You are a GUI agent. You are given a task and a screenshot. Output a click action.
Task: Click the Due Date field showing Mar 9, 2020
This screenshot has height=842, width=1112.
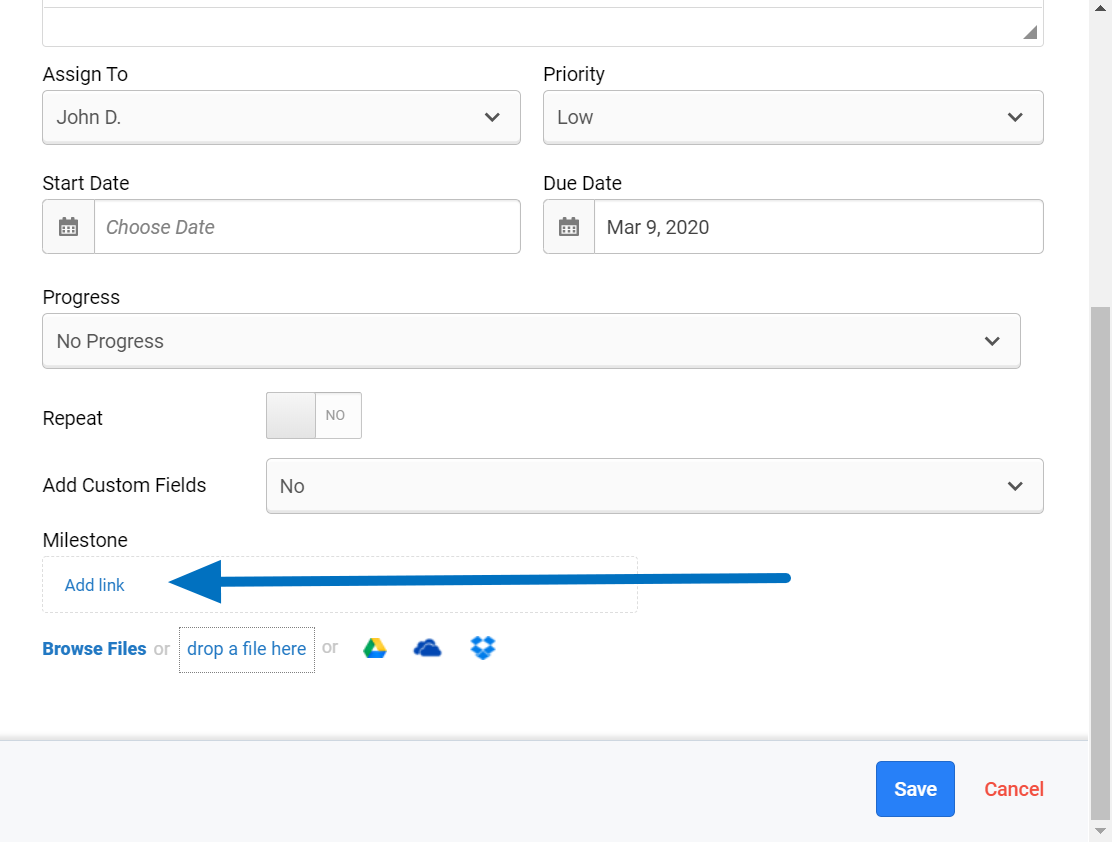818,227
